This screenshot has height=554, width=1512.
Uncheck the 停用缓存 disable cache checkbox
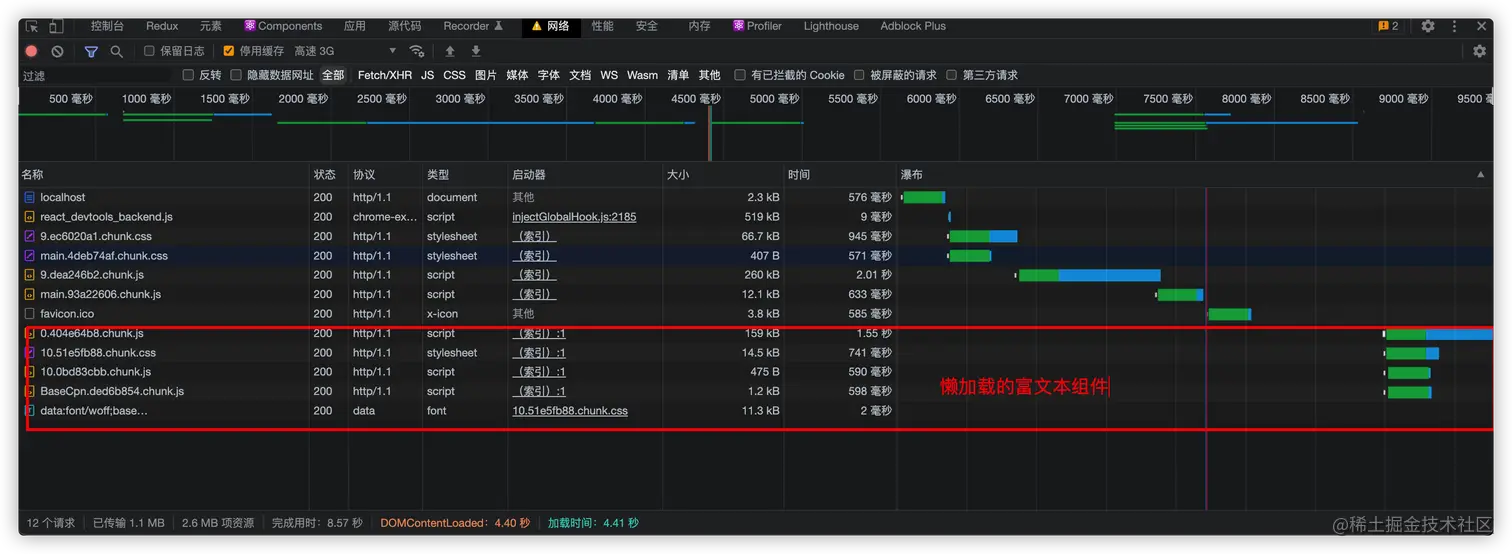coord(229,51)
